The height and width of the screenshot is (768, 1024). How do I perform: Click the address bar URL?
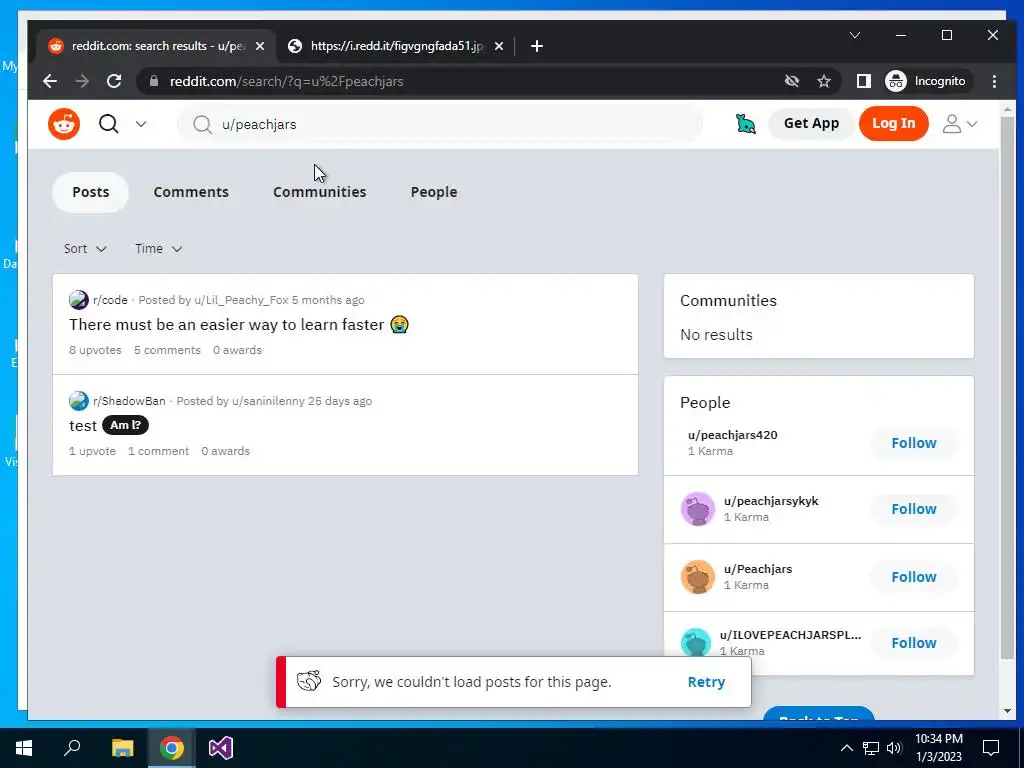pyautogui.click(x=286, y=81)
